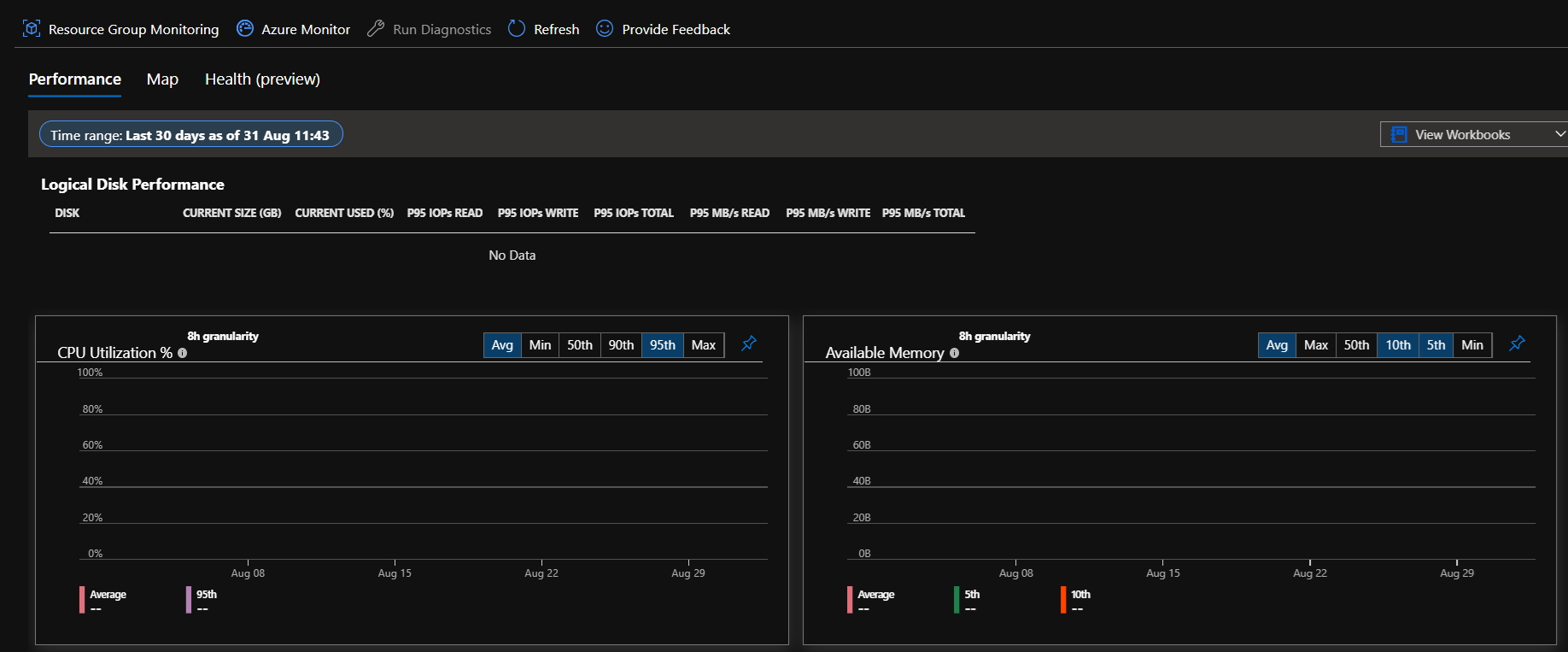The width and height of the screenshot is (1568, 652).
Task: Toggle 10th percentile on Memory chart
Action: tap(1398, 345)
